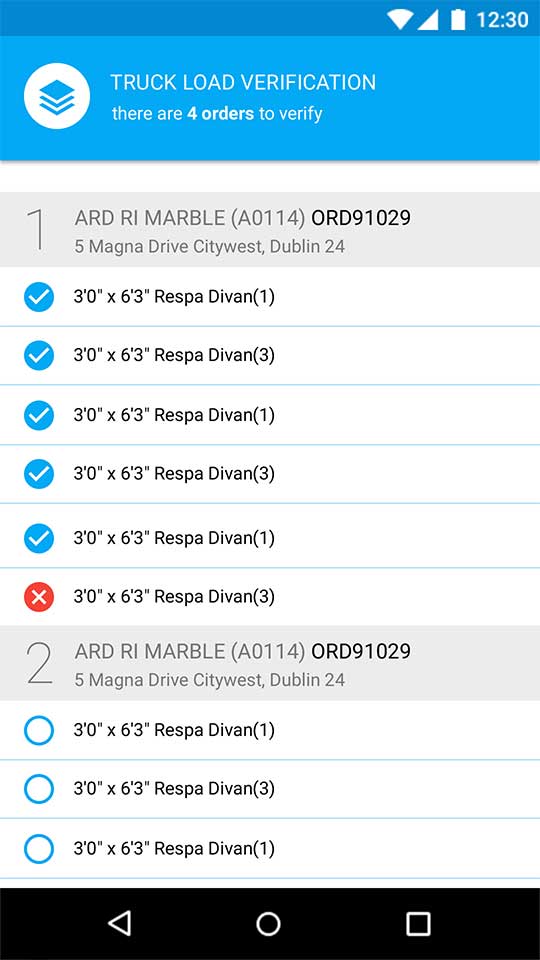Select last visible Respa Divan(1) row circle
Screen dimensions: 540x960
pyautogui.click(x=39, y=849)
